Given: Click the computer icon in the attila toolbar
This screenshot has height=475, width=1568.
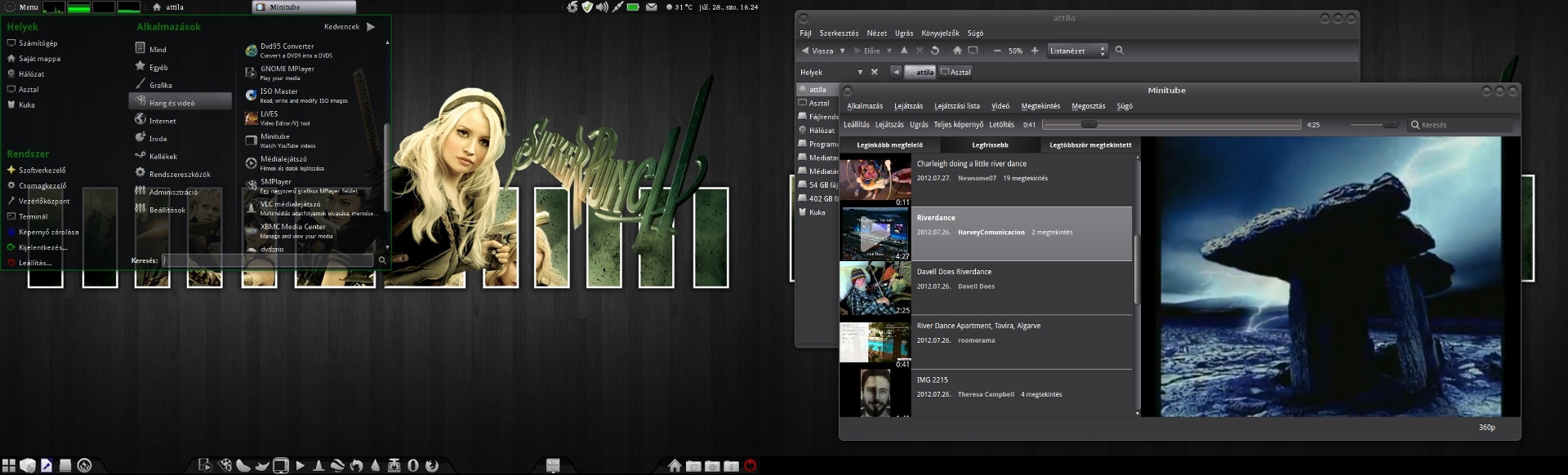Looking at the screenshot, I should pos(973,51).
